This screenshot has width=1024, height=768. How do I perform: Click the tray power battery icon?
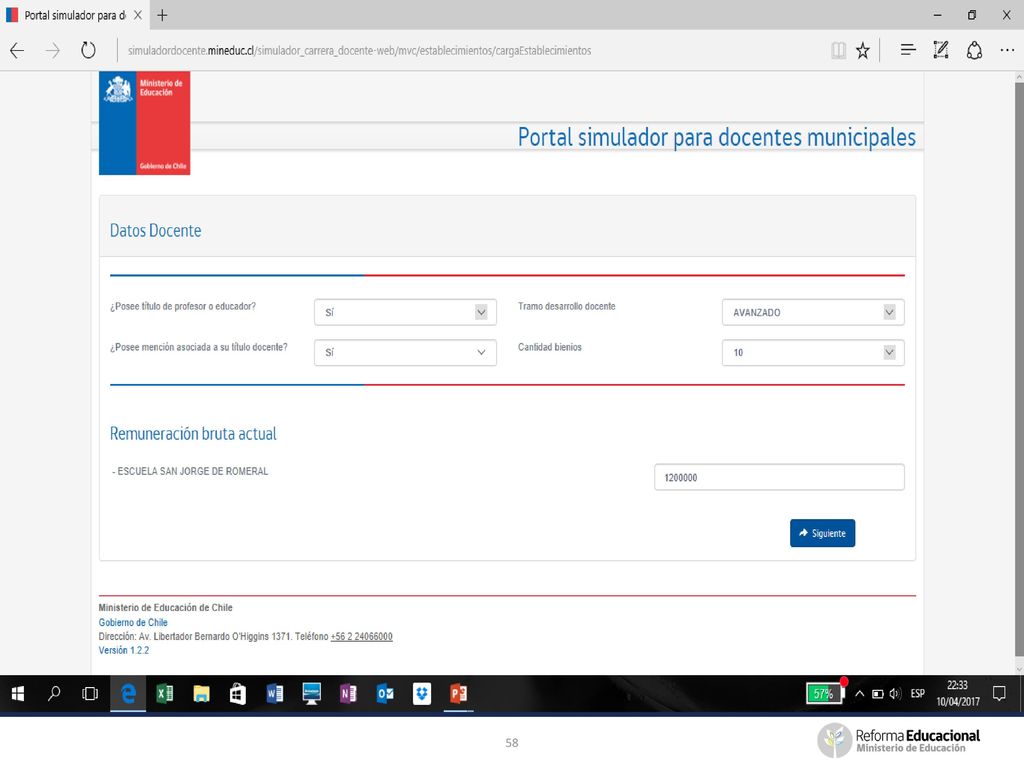[x=878, y=694]
